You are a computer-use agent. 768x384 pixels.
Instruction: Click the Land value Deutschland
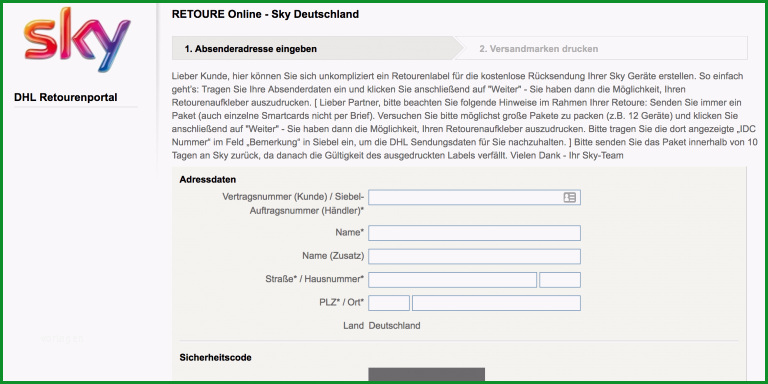[394, 326]
